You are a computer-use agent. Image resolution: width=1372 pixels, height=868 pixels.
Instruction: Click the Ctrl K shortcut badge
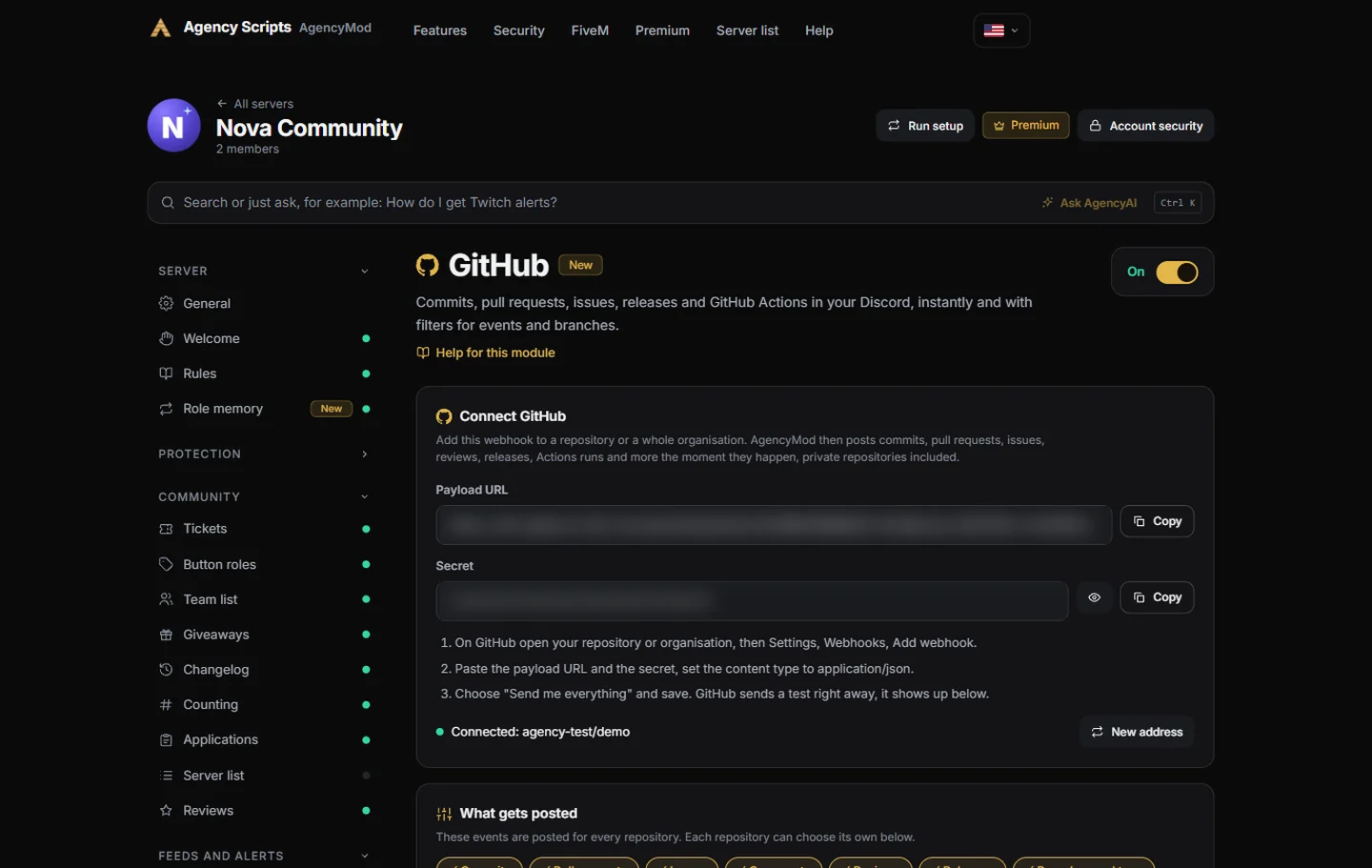1178,203
